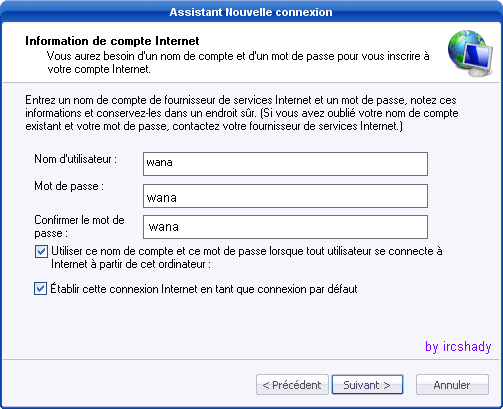This screenshot has height=409, width=503.
Task: Click the globe and monitor wizard icon
Action: pos(470,53)
